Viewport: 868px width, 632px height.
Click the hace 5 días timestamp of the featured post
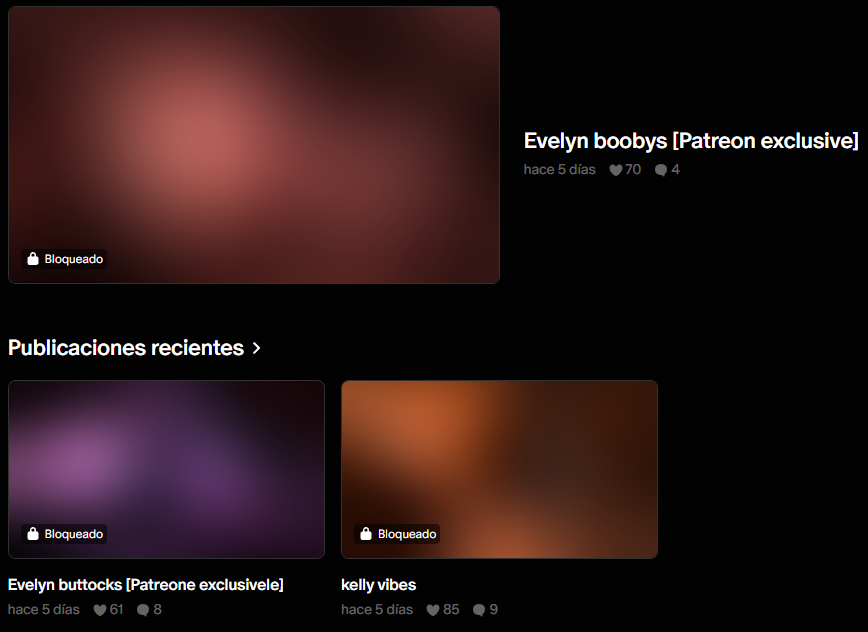tap(559, 170)
